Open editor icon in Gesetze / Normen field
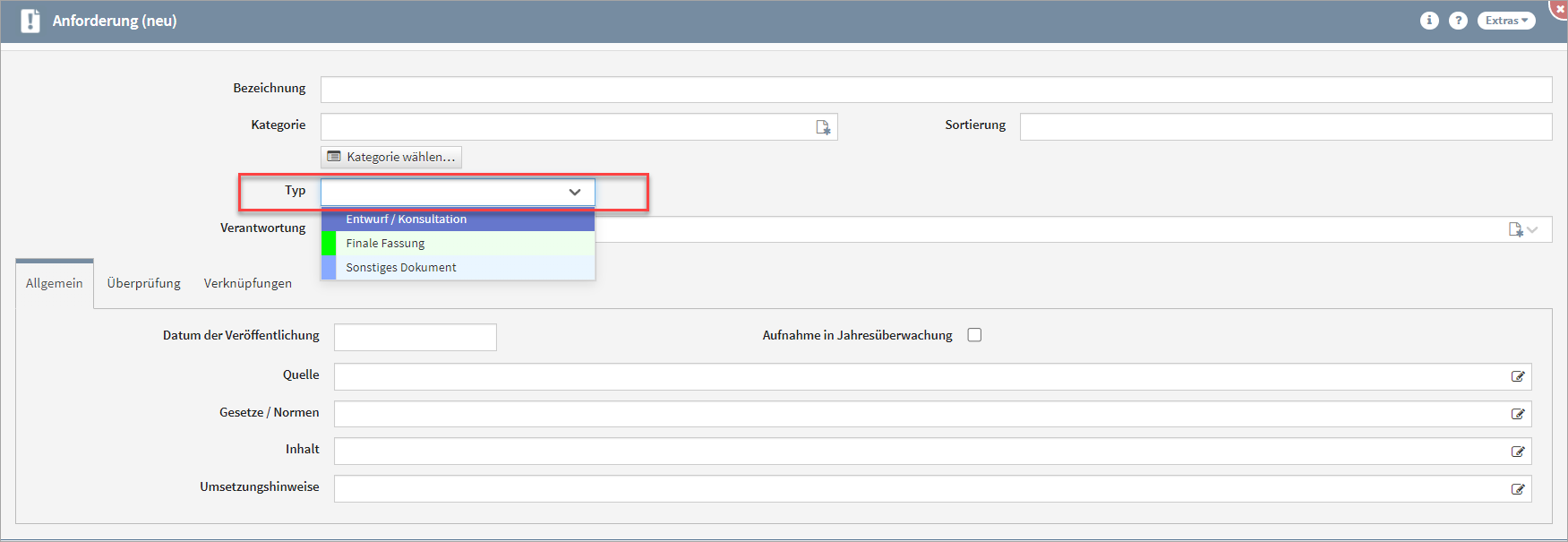The image size is (1568, 542). click(x=1518, y=414)
